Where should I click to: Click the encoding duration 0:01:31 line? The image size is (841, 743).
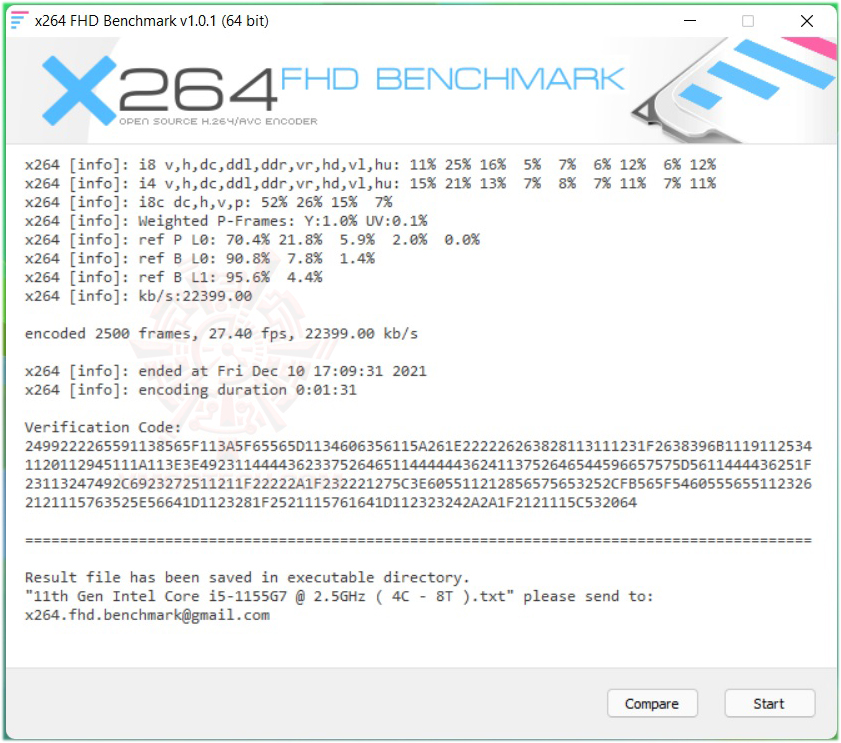pyautogui.click(x=190, y=389)
